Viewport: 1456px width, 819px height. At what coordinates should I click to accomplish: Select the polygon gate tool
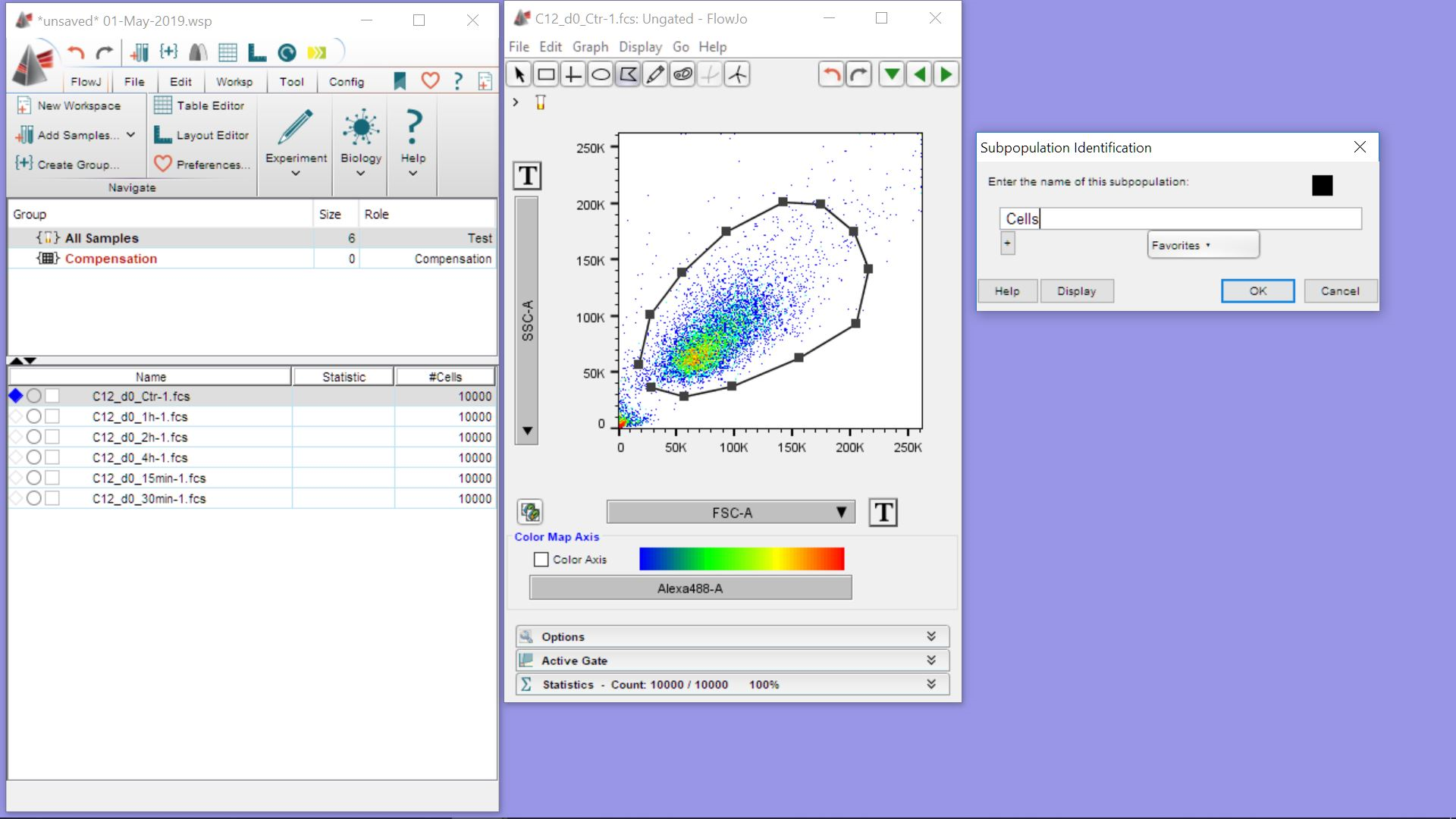pos(628,74)
